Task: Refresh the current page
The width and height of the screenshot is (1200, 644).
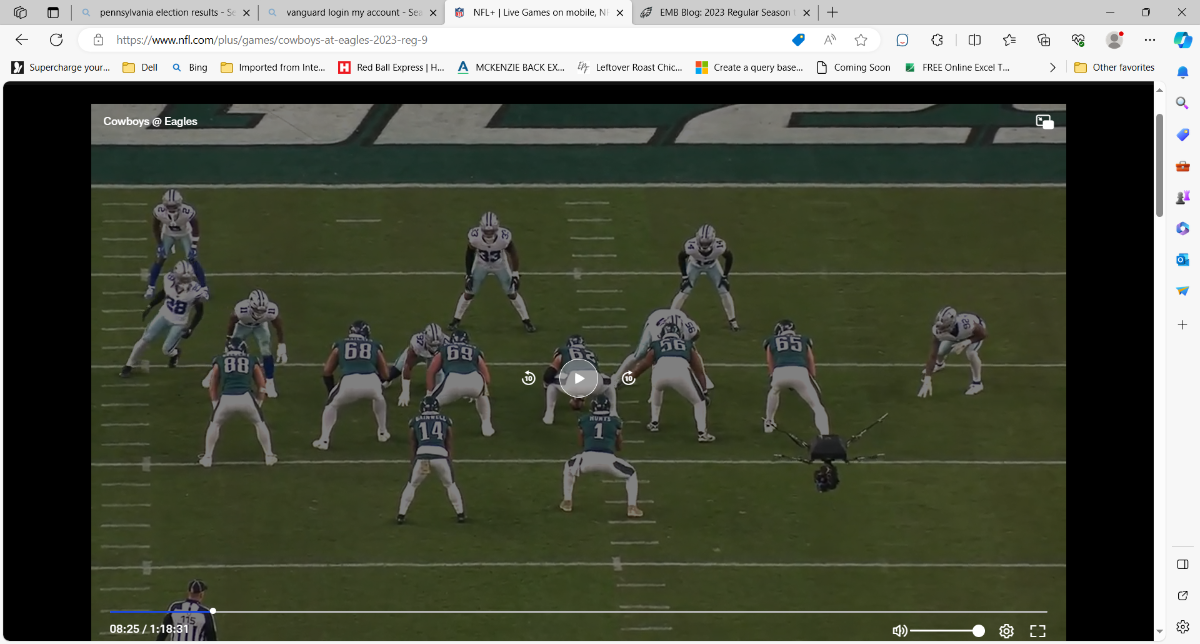Action: [x=56, y=40]
